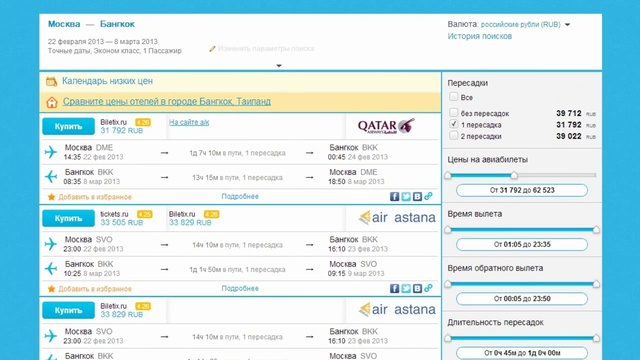Toggle the Все transfers checkbox

pos(453,97)
